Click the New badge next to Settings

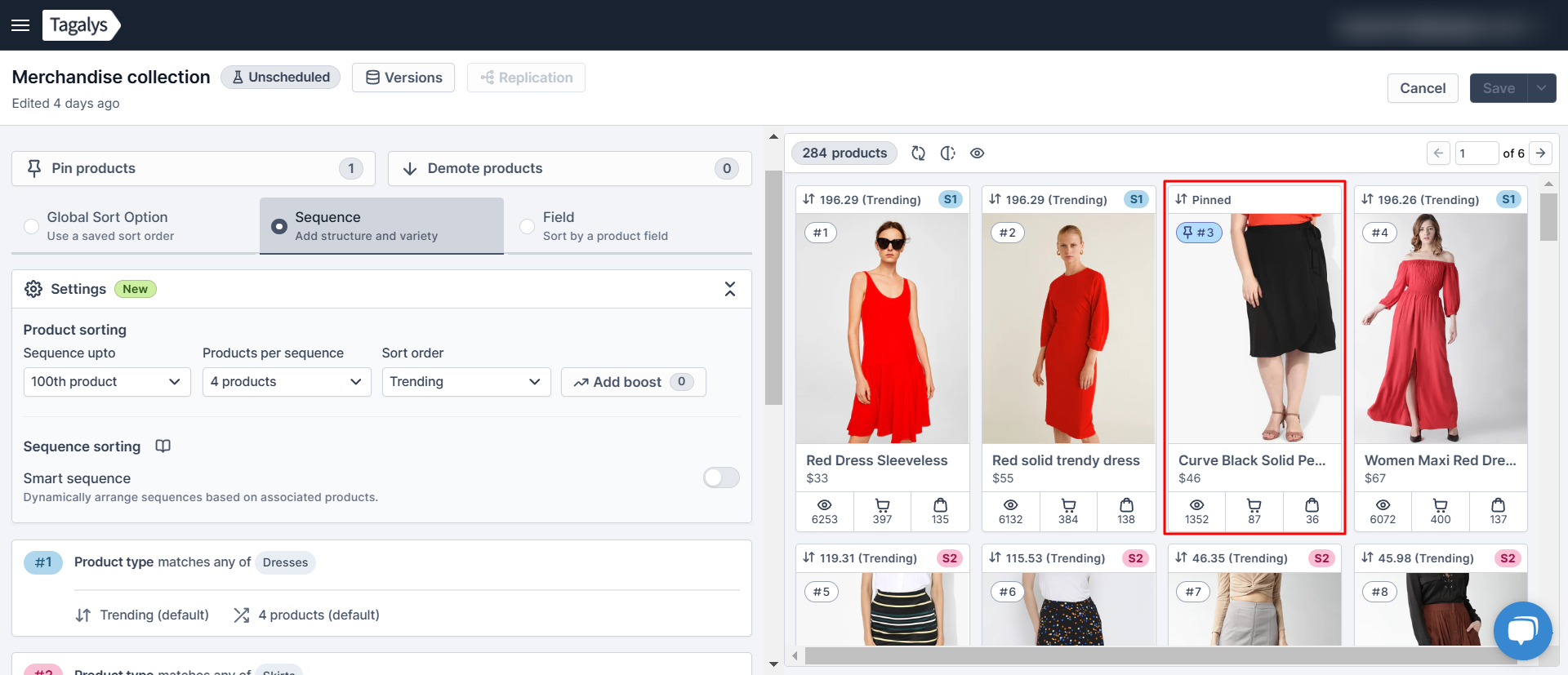coord(136,289)
